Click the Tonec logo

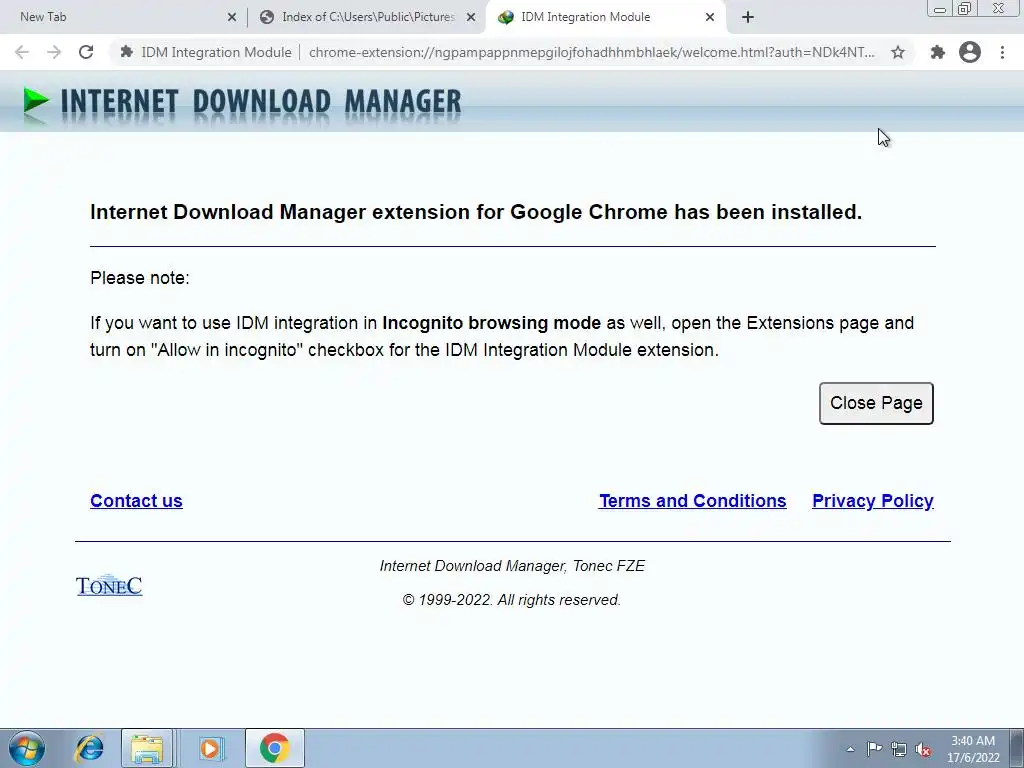[109, 585]
